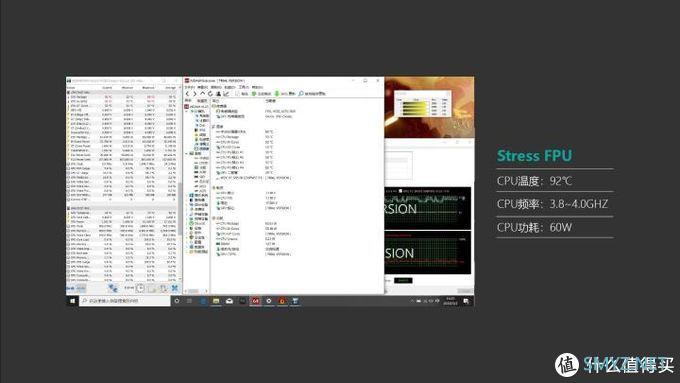The width and height of the screenshot is (680, 383).
Task: Click the report button in AIDA64 toolbar
Action: [242, 94]
